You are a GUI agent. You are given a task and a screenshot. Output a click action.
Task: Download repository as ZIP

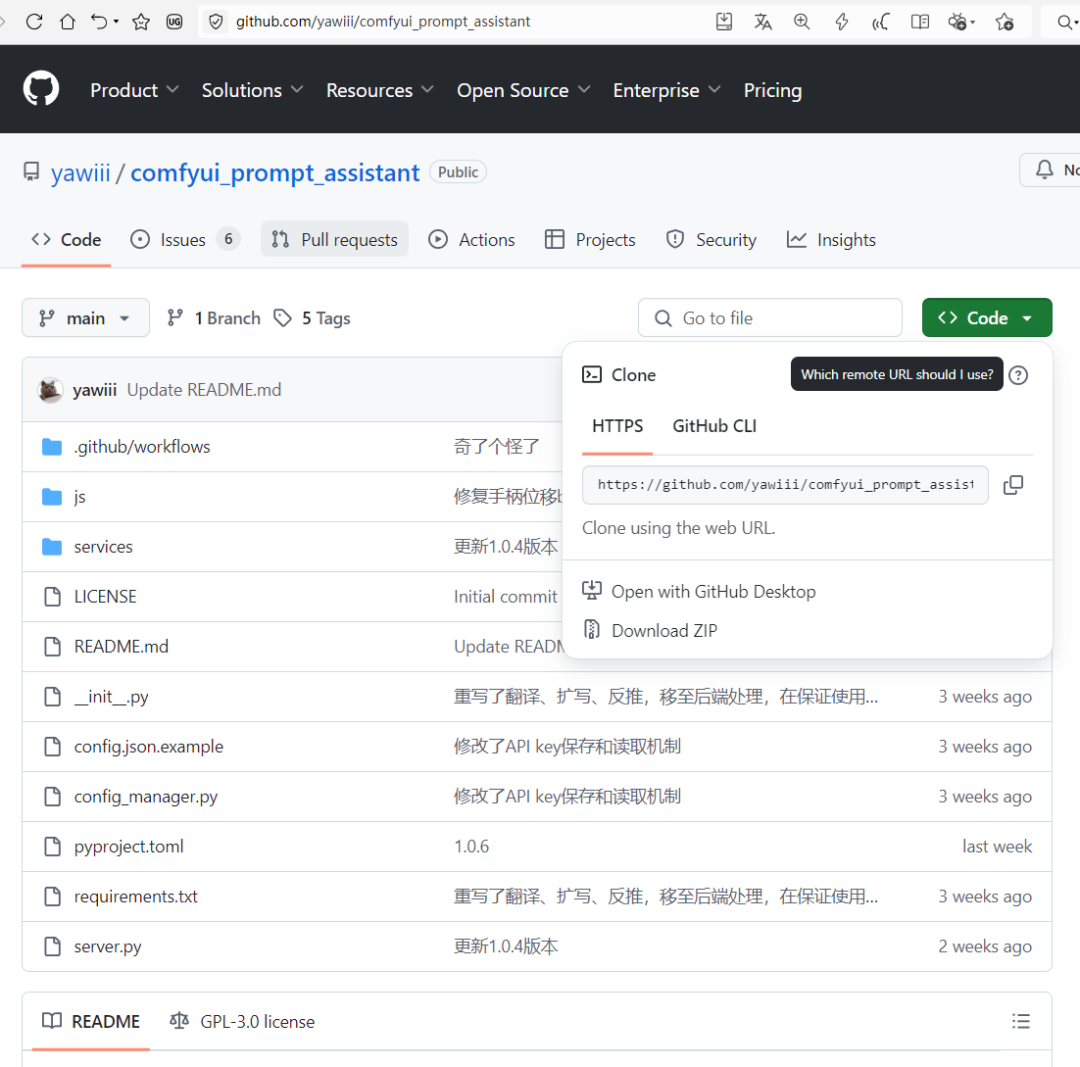661,630
